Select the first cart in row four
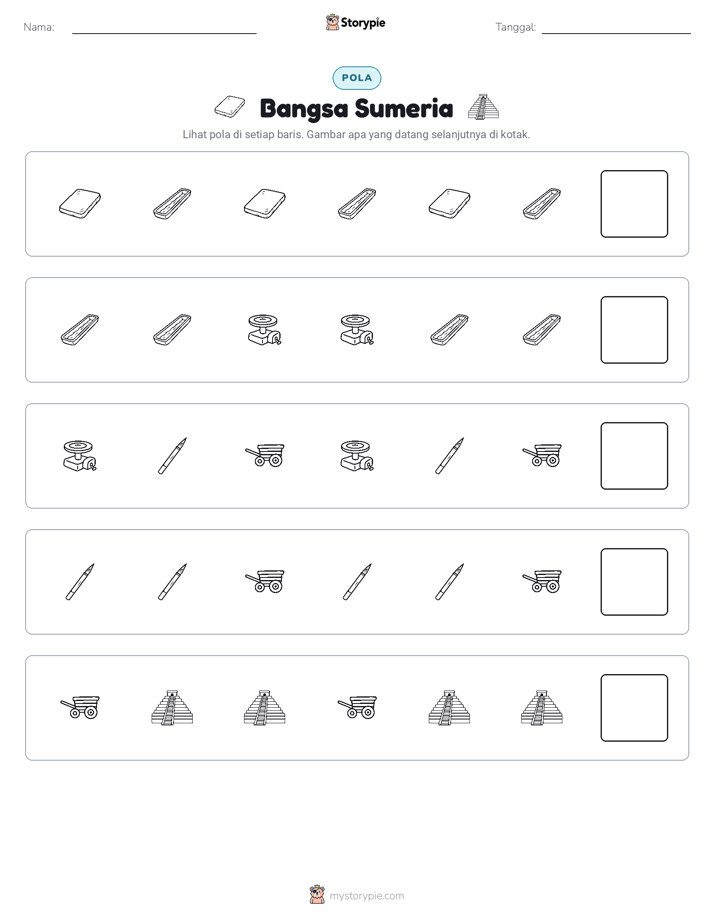Viewport: 714px width, 924px height. (x=265, y=581)
